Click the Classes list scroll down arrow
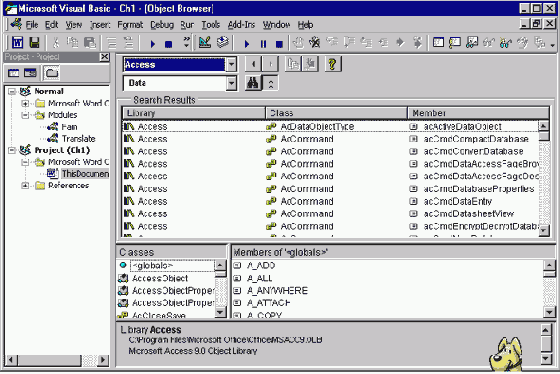This screenshot has width=560, height=374. [220, 312]
